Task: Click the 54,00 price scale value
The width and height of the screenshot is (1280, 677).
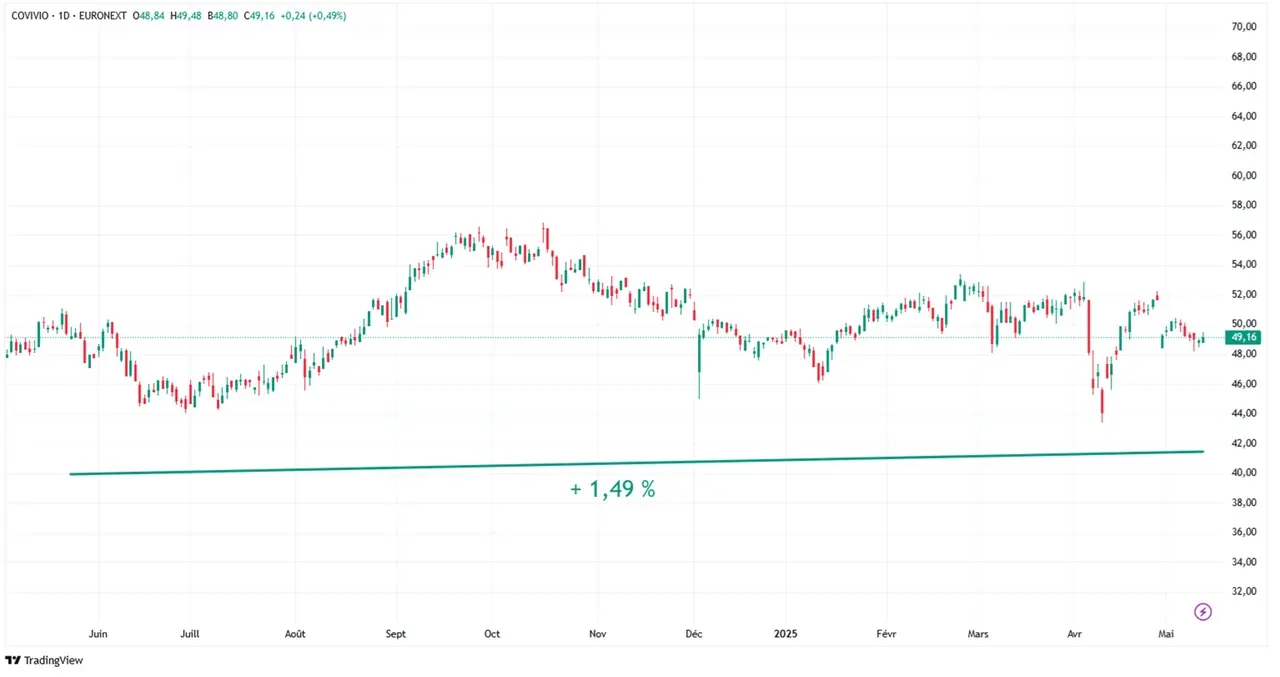Action: (x=1244, y=265)
